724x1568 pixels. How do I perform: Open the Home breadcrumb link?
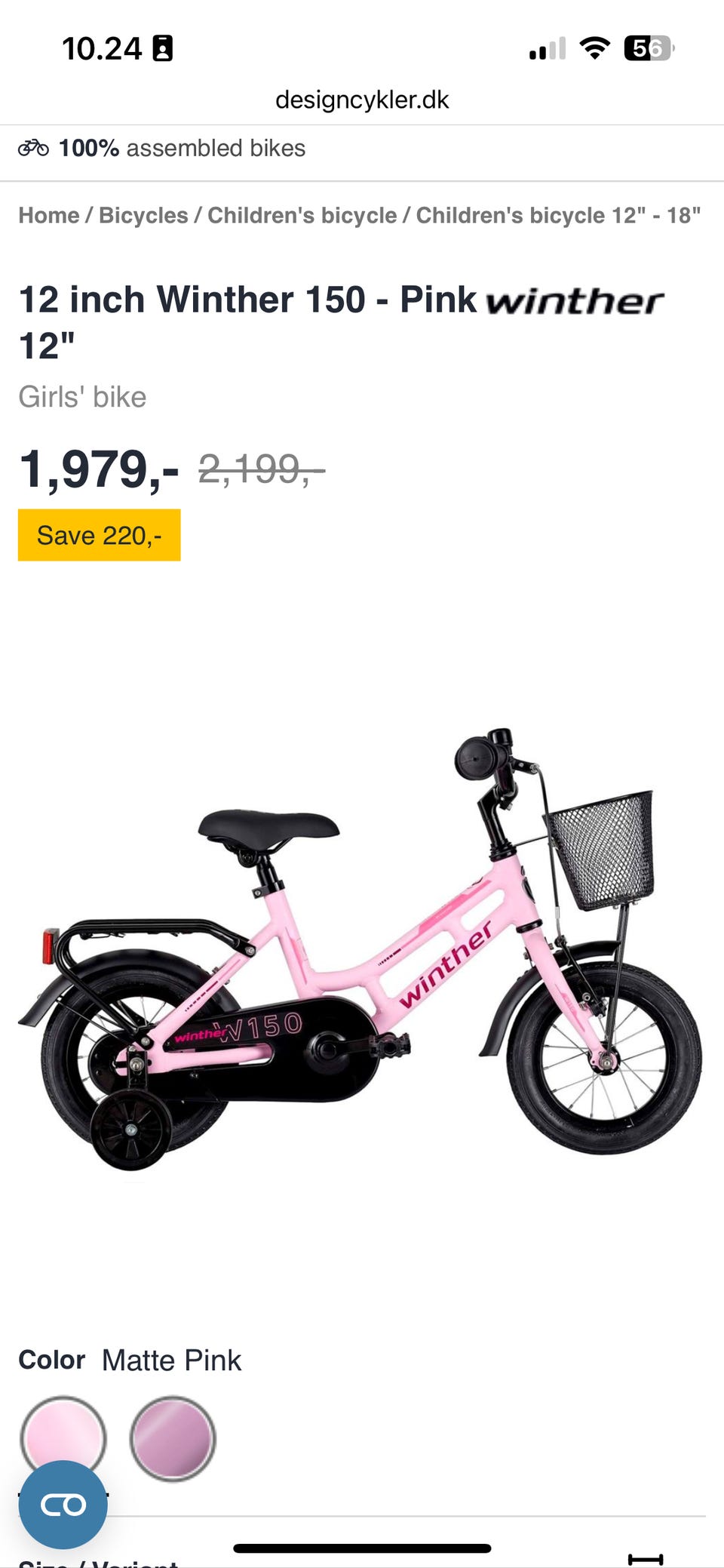[x=49, y=215]
